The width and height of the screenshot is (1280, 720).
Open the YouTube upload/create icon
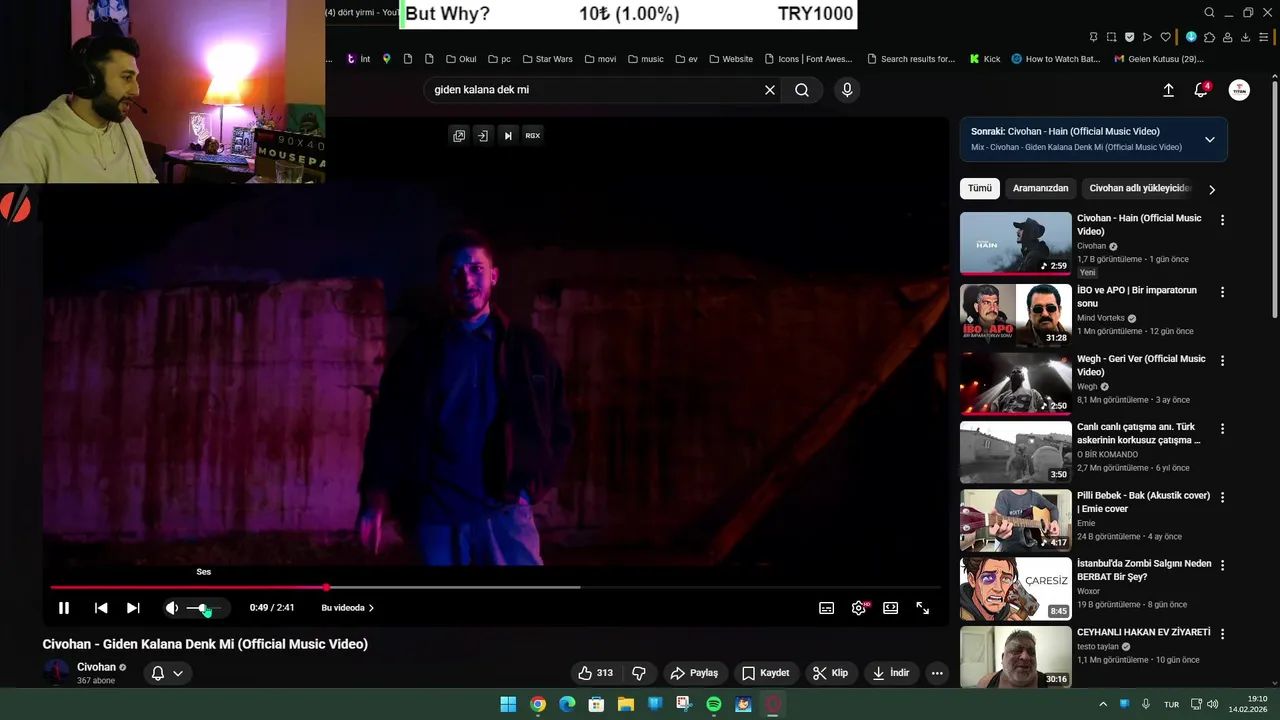point(1168,90)
